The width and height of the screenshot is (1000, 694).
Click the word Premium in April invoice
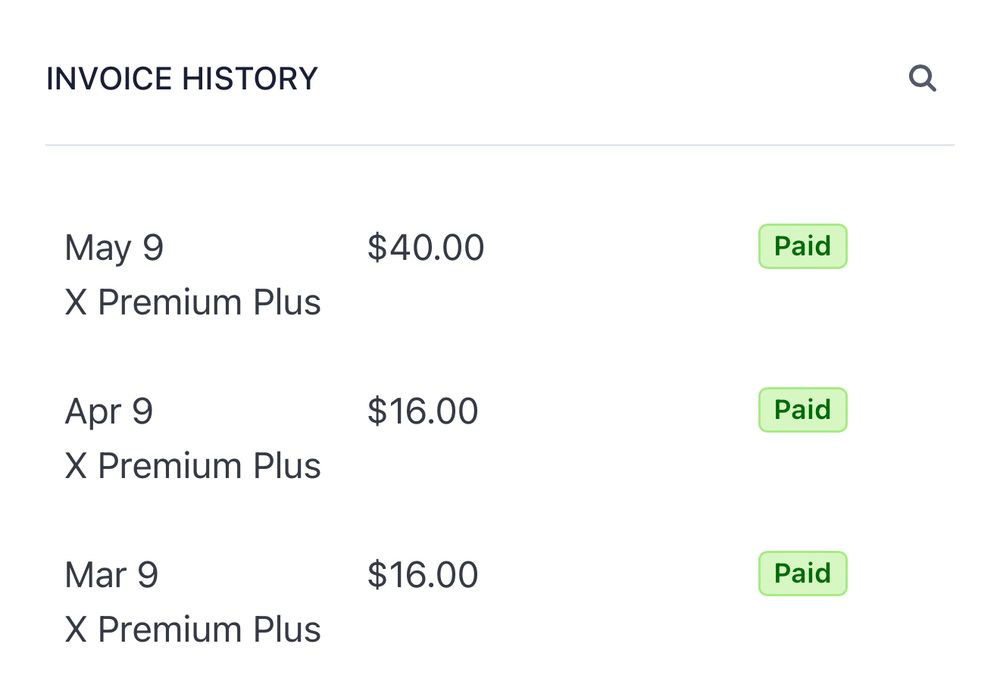[170, 466]
